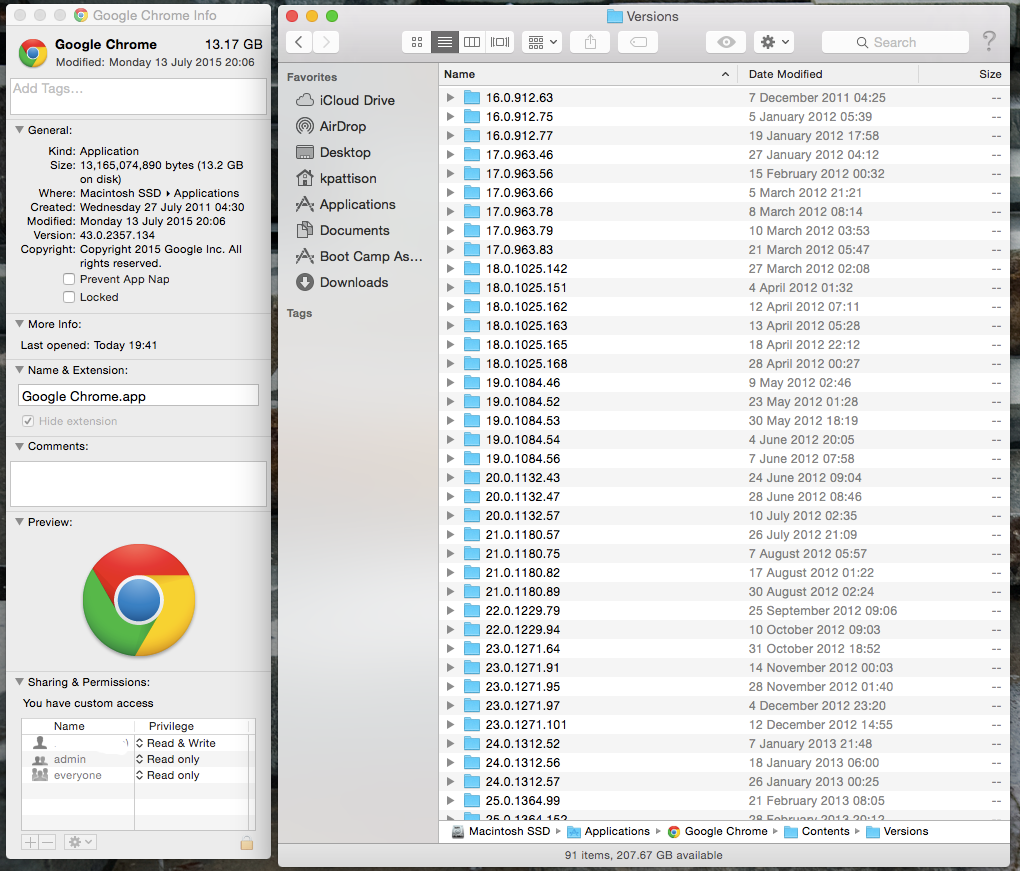1020x871 pixels.
Task: Click the Comments text box
Action: click(x=139, y=484)
